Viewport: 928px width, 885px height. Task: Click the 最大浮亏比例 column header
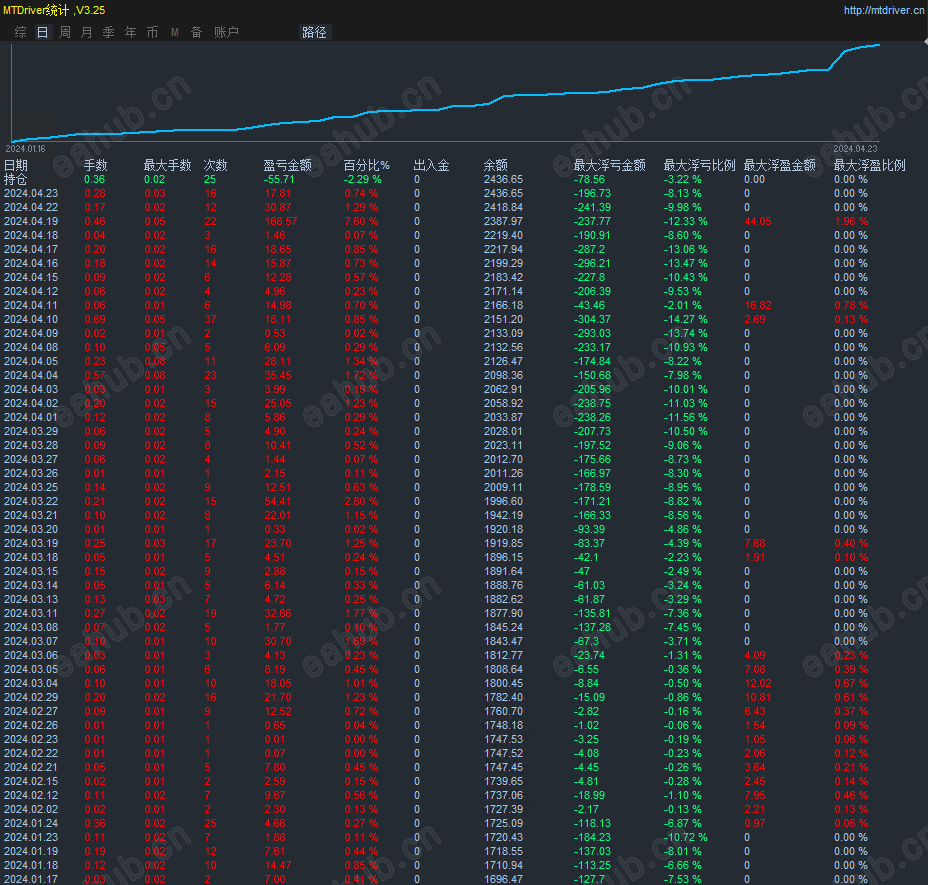pyautogui.click(x=699, y=165)
